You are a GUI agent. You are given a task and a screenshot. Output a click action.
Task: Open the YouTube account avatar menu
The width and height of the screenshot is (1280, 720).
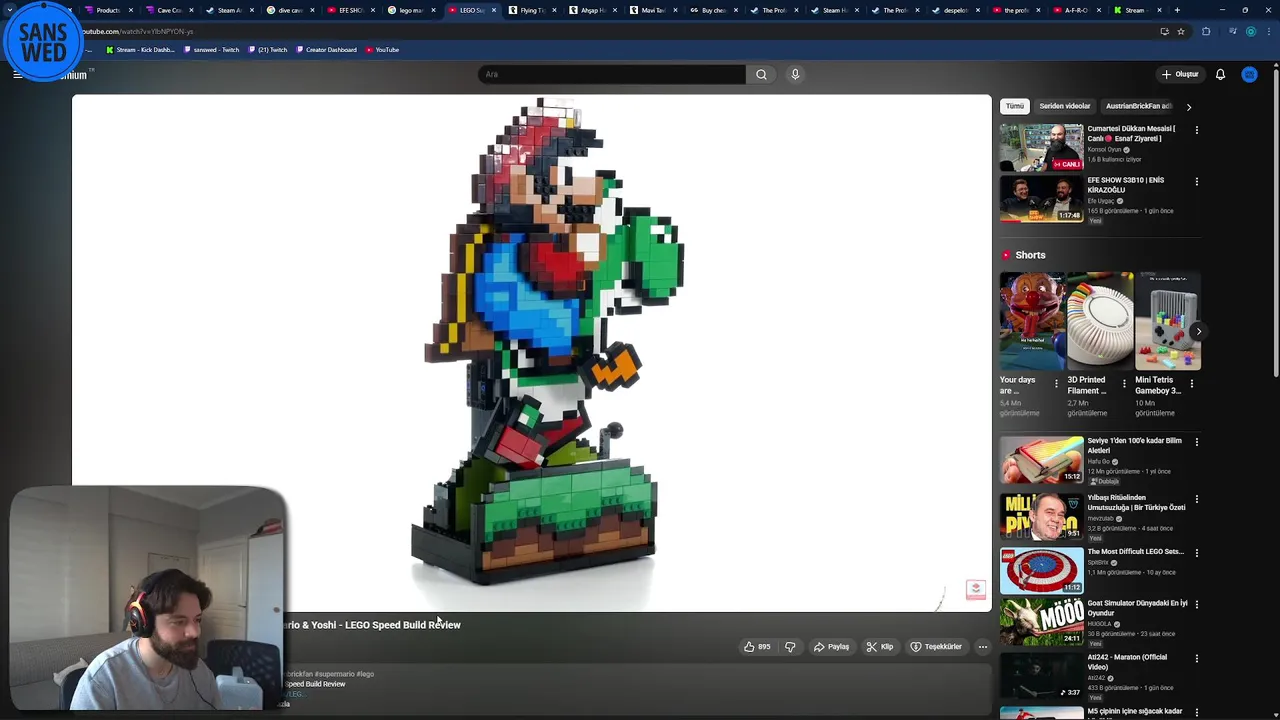1249,74
